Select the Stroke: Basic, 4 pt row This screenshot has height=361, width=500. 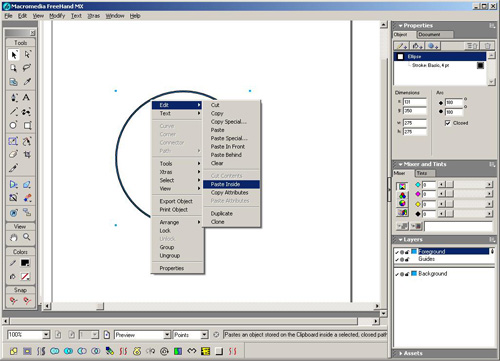click(x=440, y=65)
